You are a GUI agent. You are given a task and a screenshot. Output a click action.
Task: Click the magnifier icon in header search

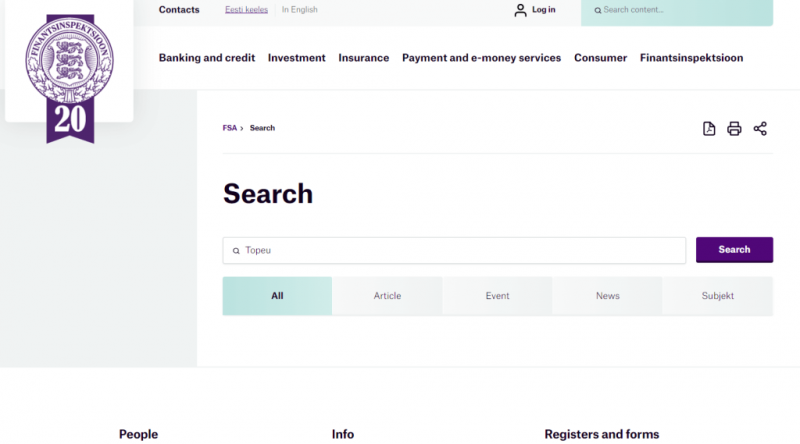point(597,10)
